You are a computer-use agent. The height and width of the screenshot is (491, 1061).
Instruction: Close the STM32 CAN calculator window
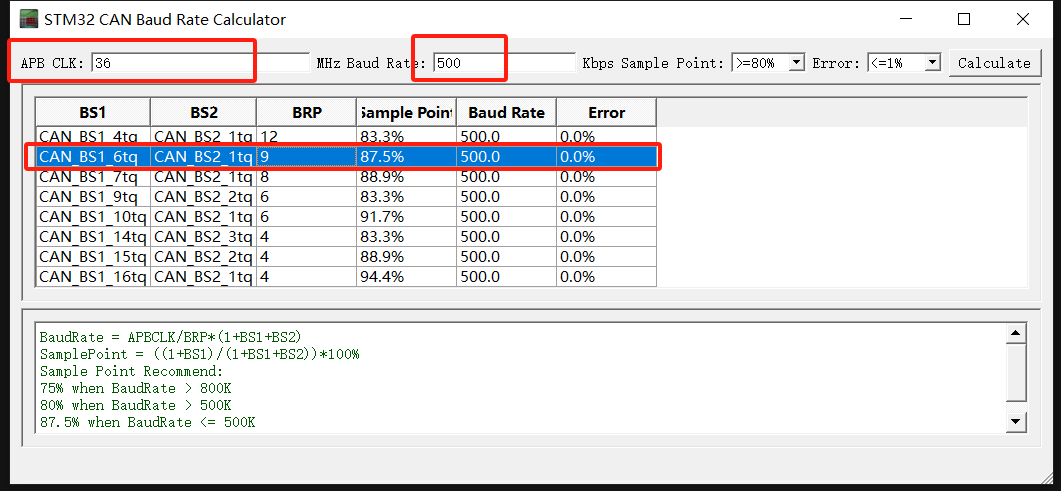pyautogui.click(x=1023, y=19)
